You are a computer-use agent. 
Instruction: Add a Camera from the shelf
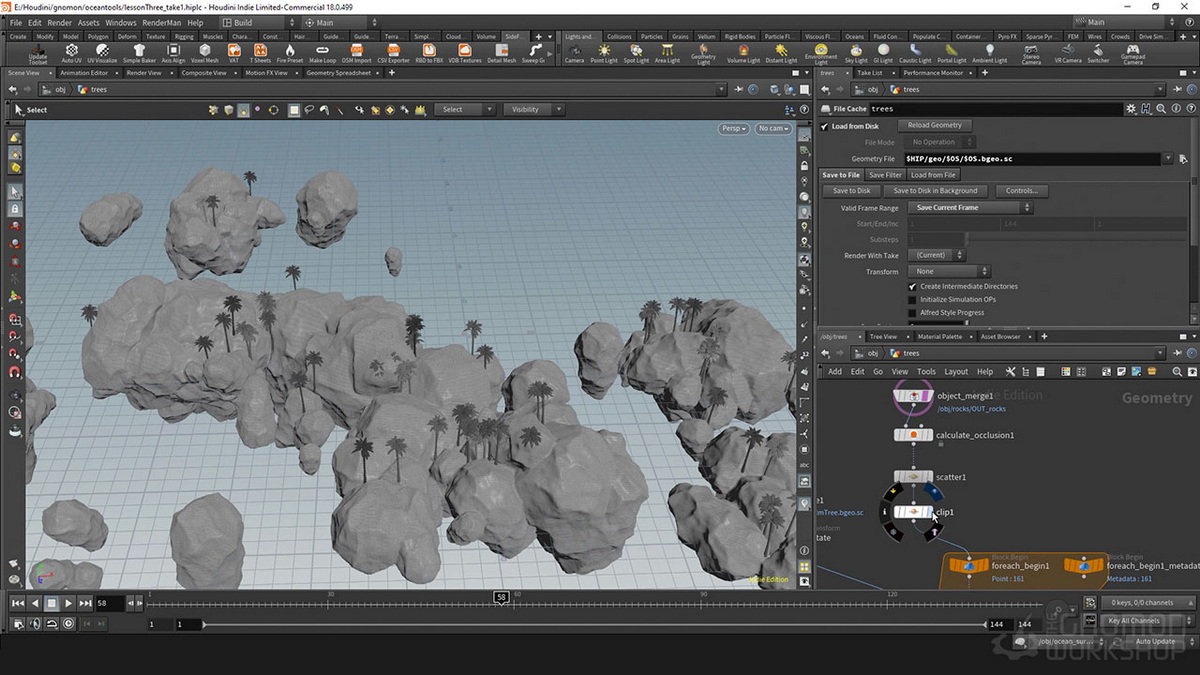(574, 53)
